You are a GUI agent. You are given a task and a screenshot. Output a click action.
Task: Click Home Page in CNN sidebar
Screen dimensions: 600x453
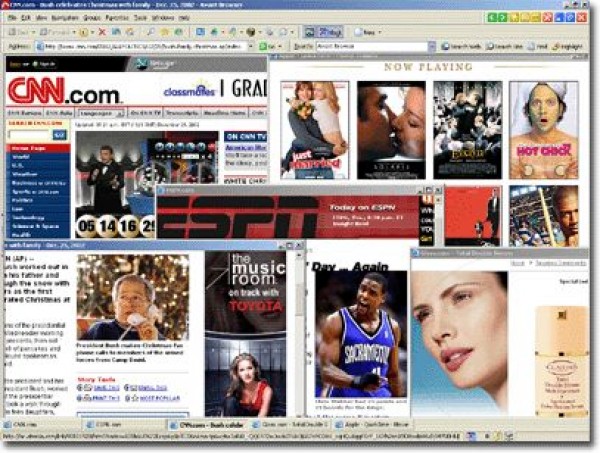(38, 148)
